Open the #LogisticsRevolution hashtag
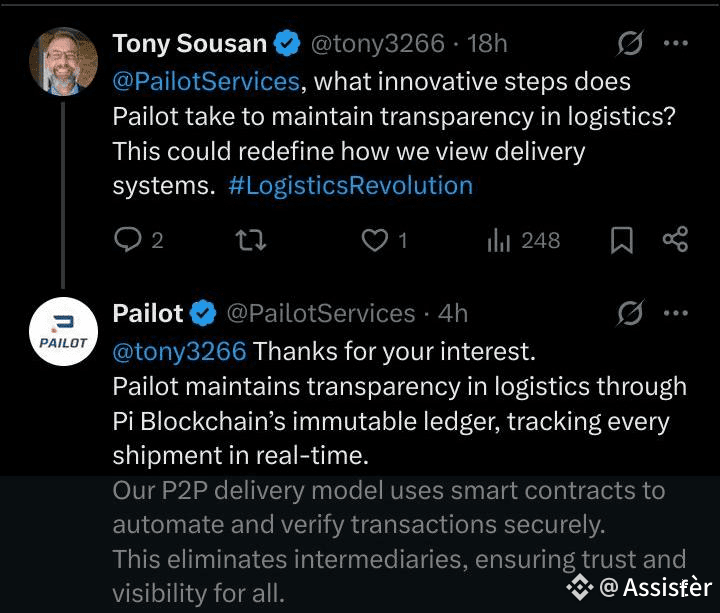The width and height of the screenshot is (720, 613). click(350, 186)
